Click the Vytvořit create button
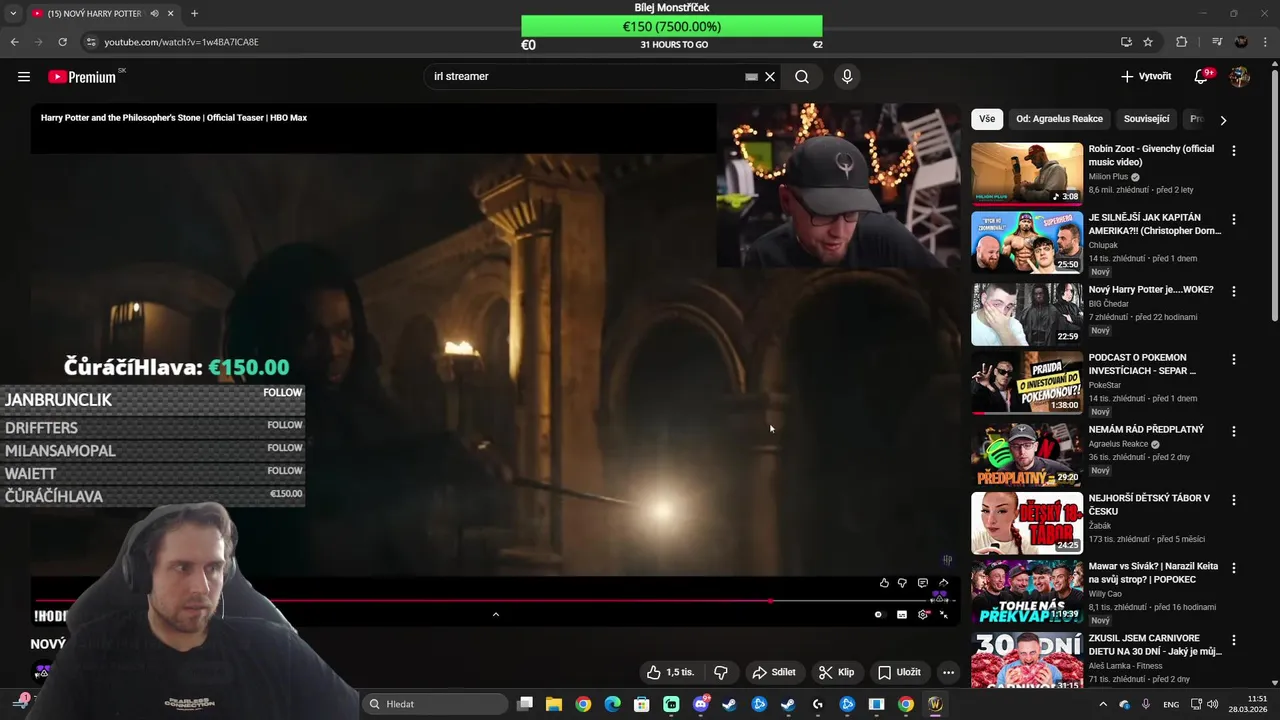Viewport: 1280px width, 720px height. tap(1146, 77)
